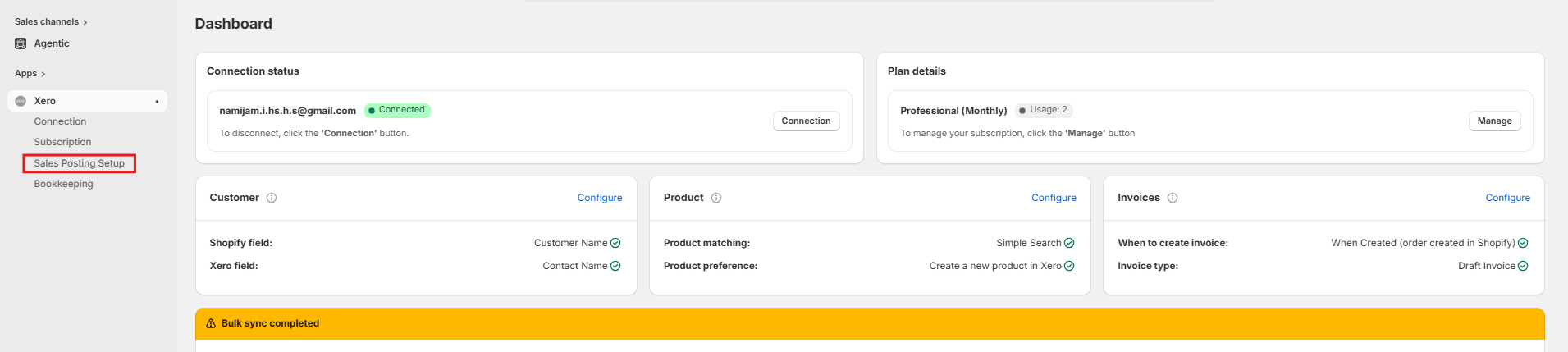The image size is (1568, 352).
Task: Open the Agentic sales channel
Action: click(x=51, y=43)
